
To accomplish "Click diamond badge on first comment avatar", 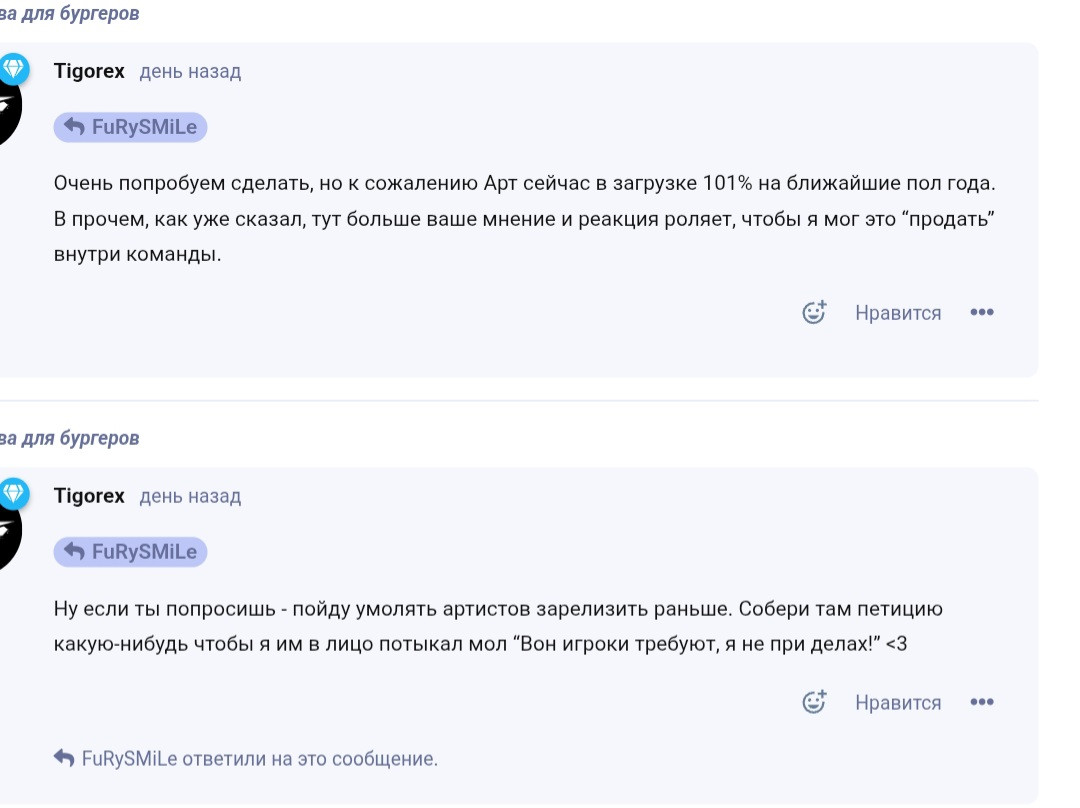I will (14, 69).
